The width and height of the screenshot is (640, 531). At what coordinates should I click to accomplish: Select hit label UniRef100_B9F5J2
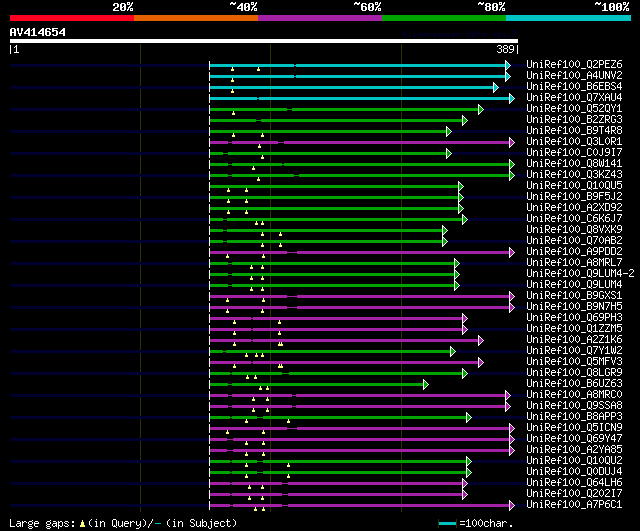(574, 197)
